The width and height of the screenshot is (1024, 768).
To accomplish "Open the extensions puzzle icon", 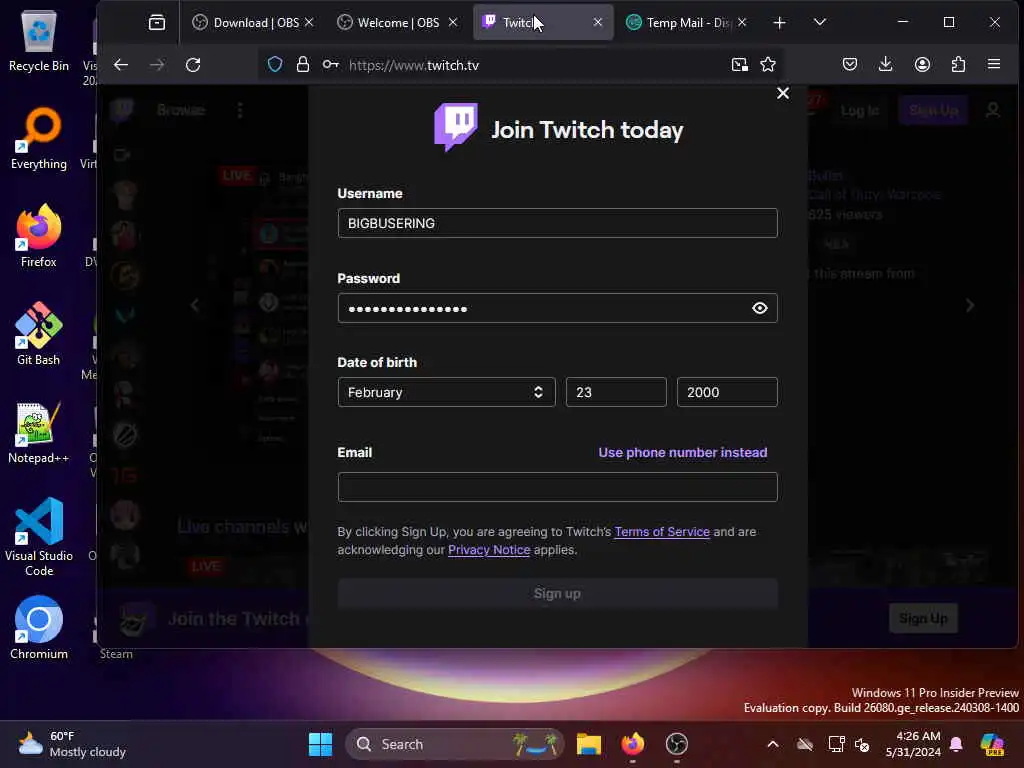I will pyautogui.click(x=958, y=64).
